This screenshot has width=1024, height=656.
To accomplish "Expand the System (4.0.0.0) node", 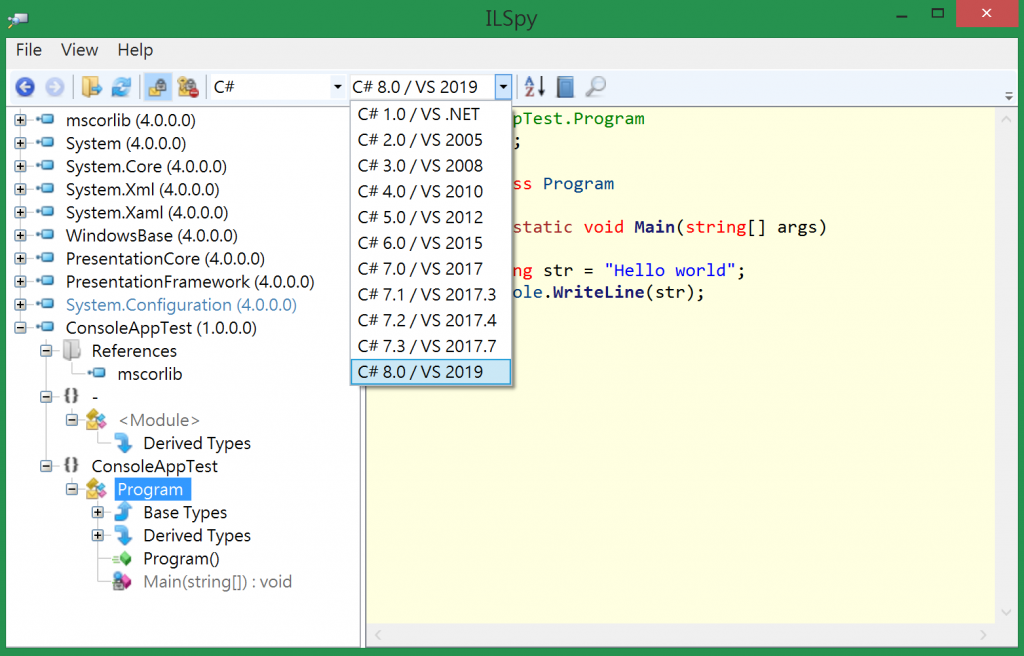I will tap(20, 143).
